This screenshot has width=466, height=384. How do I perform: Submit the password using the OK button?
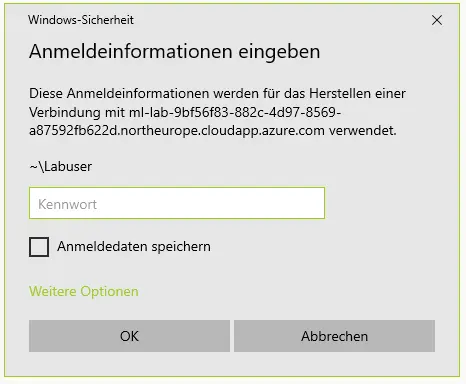tap(129, 336)
